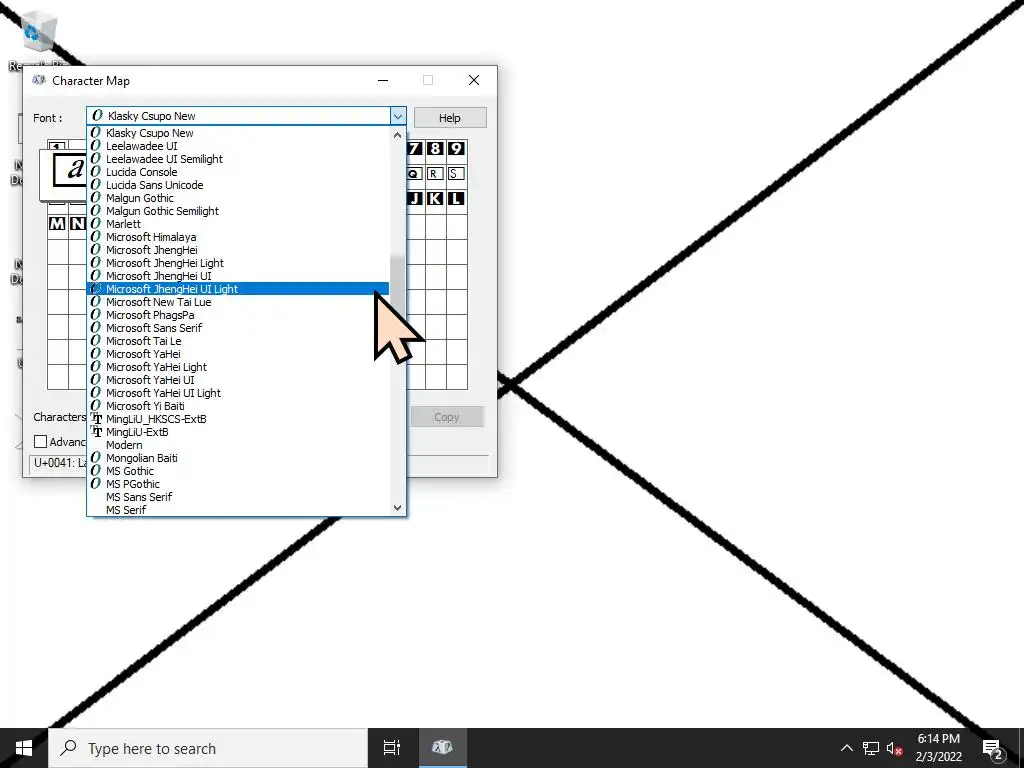Viewport: 1024px width, 768px height.
Task: Select character K in grid
Action: click(x=435, y=199)
